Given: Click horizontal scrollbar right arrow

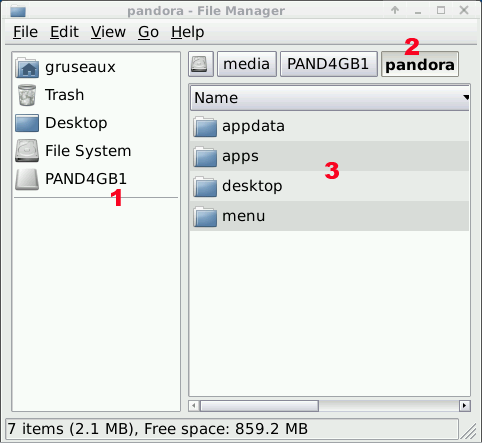Looking at the screenshot, I should point(465,406).
